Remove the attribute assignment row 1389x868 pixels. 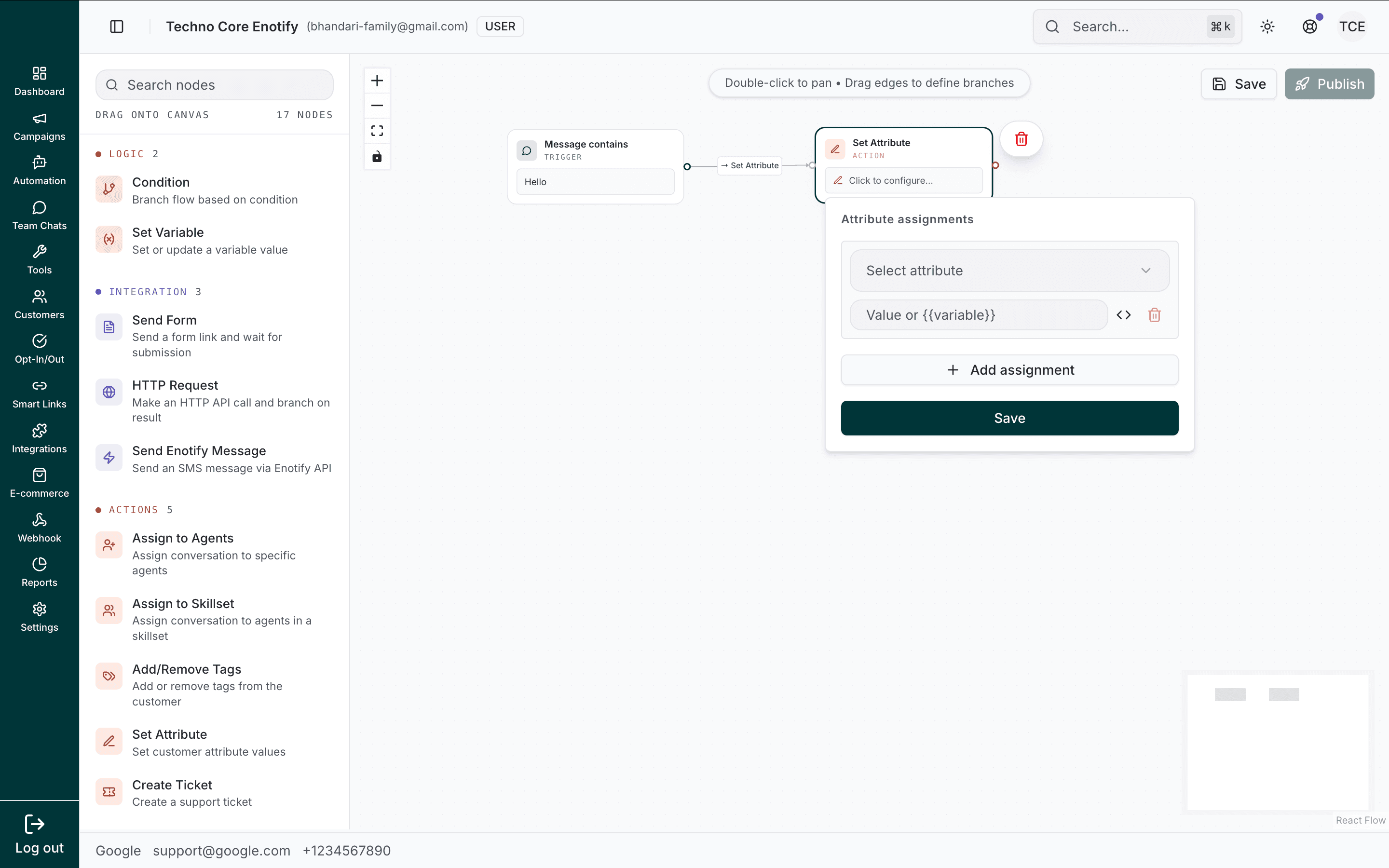[1154, 314]
